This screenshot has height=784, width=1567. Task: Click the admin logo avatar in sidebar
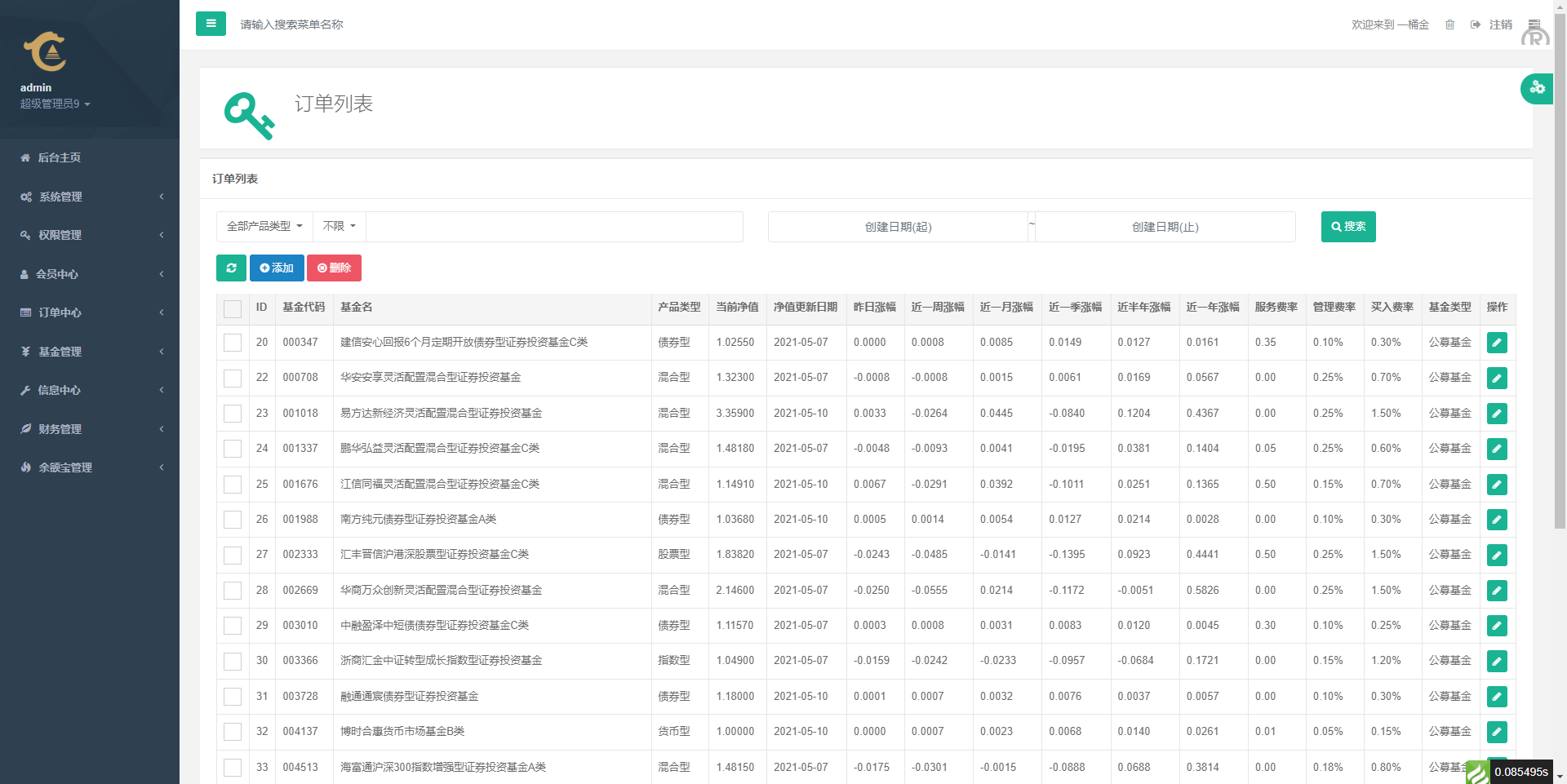tap(45, 52)
